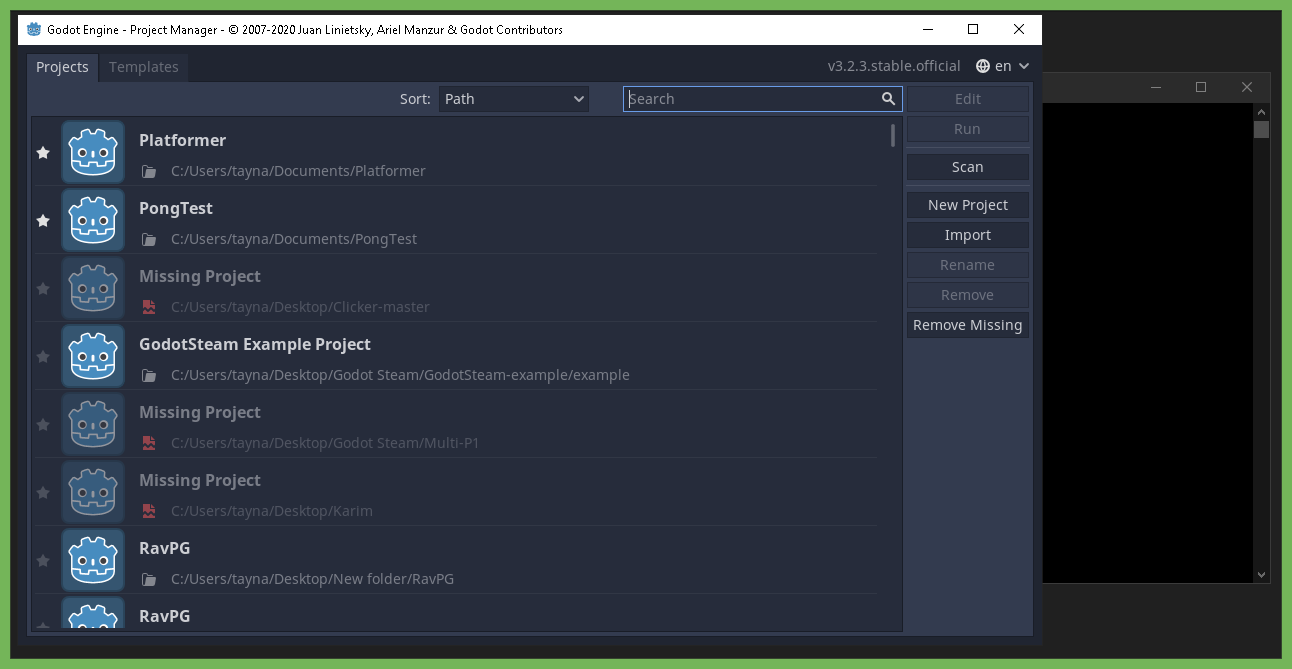This screenshot has height=669, width=1292.
Task: Select the Platformer project name
Action: (x=182, y=140)
